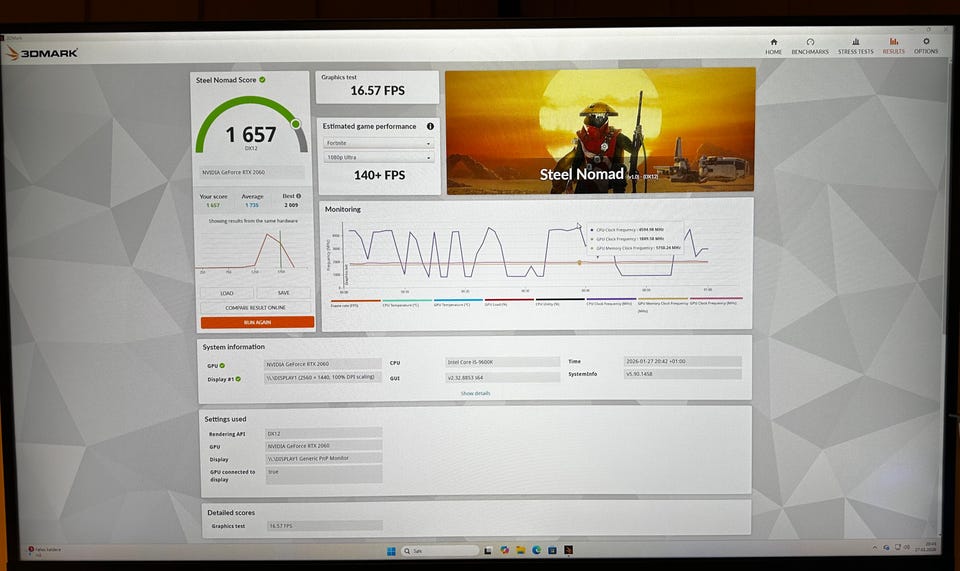The image size is (960, 571).
Task: Open Microsoft Store from the taskbar
Action: (x=552, y=550)
